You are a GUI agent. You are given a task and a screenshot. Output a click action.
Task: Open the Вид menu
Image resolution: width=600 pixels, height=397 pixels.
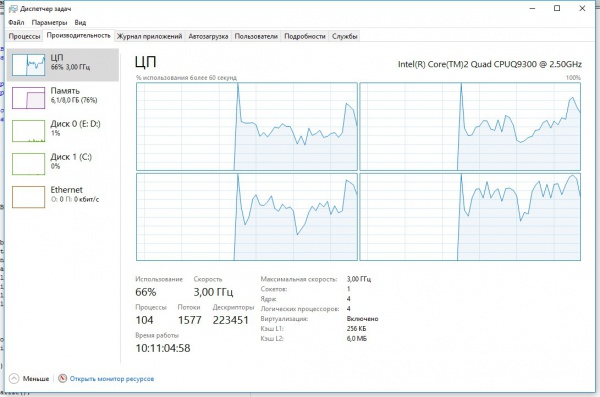80,23
